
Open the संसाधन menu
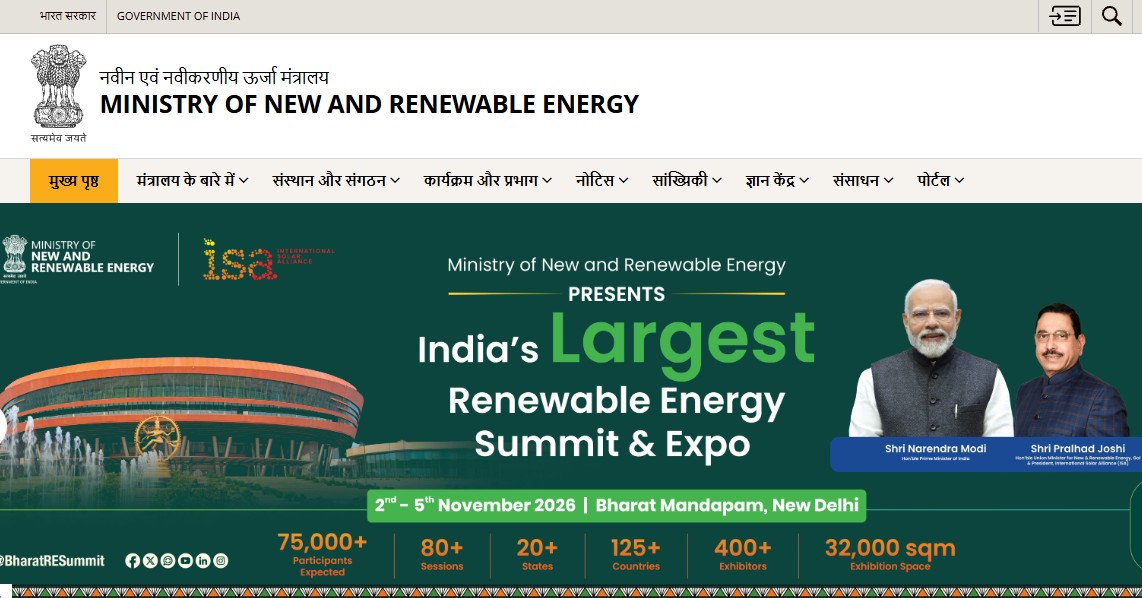tap(863, 180)
